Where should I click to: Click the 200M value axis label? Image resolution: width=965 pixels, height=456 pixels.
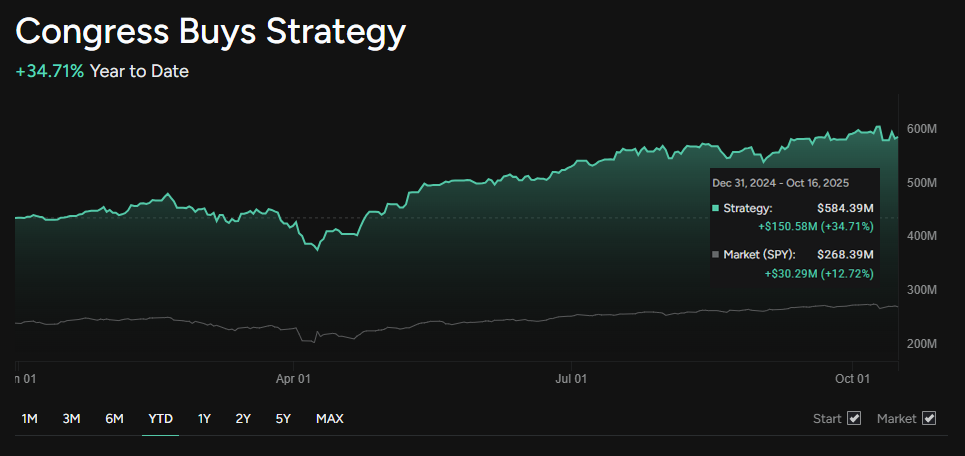[x=920, y=343]
